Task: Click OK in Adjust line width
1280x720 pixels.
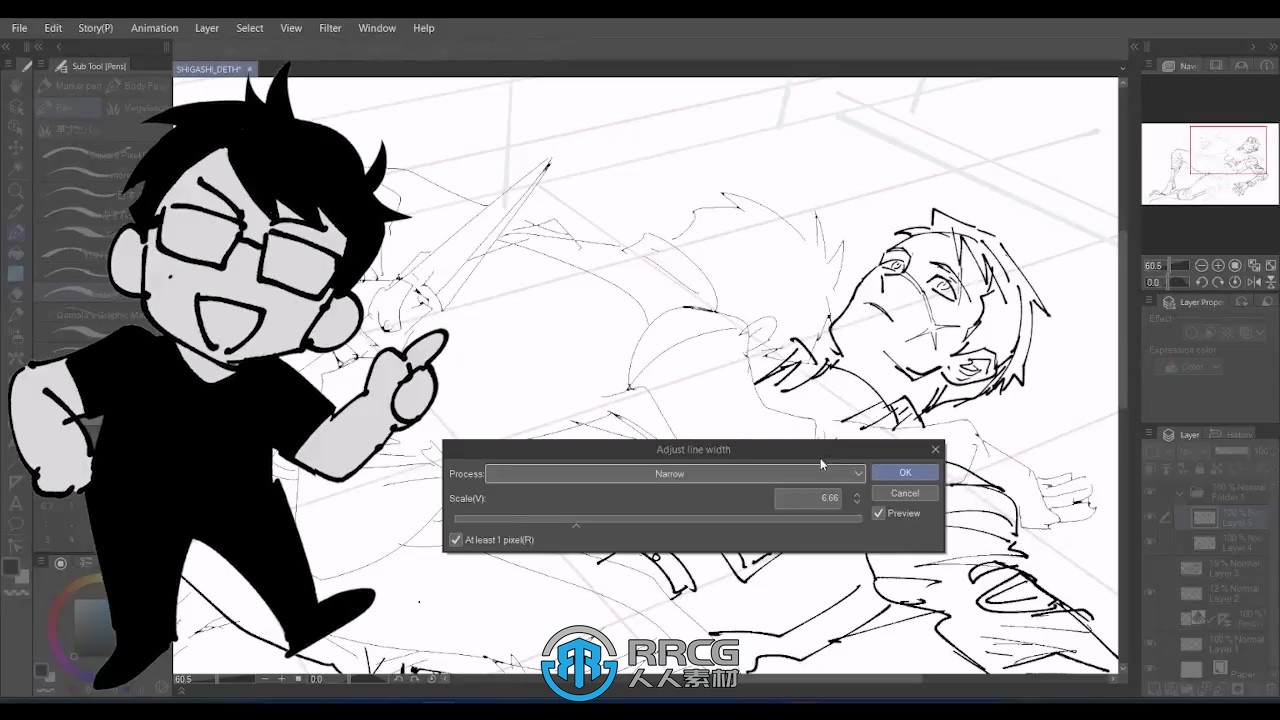Action: 905,473
